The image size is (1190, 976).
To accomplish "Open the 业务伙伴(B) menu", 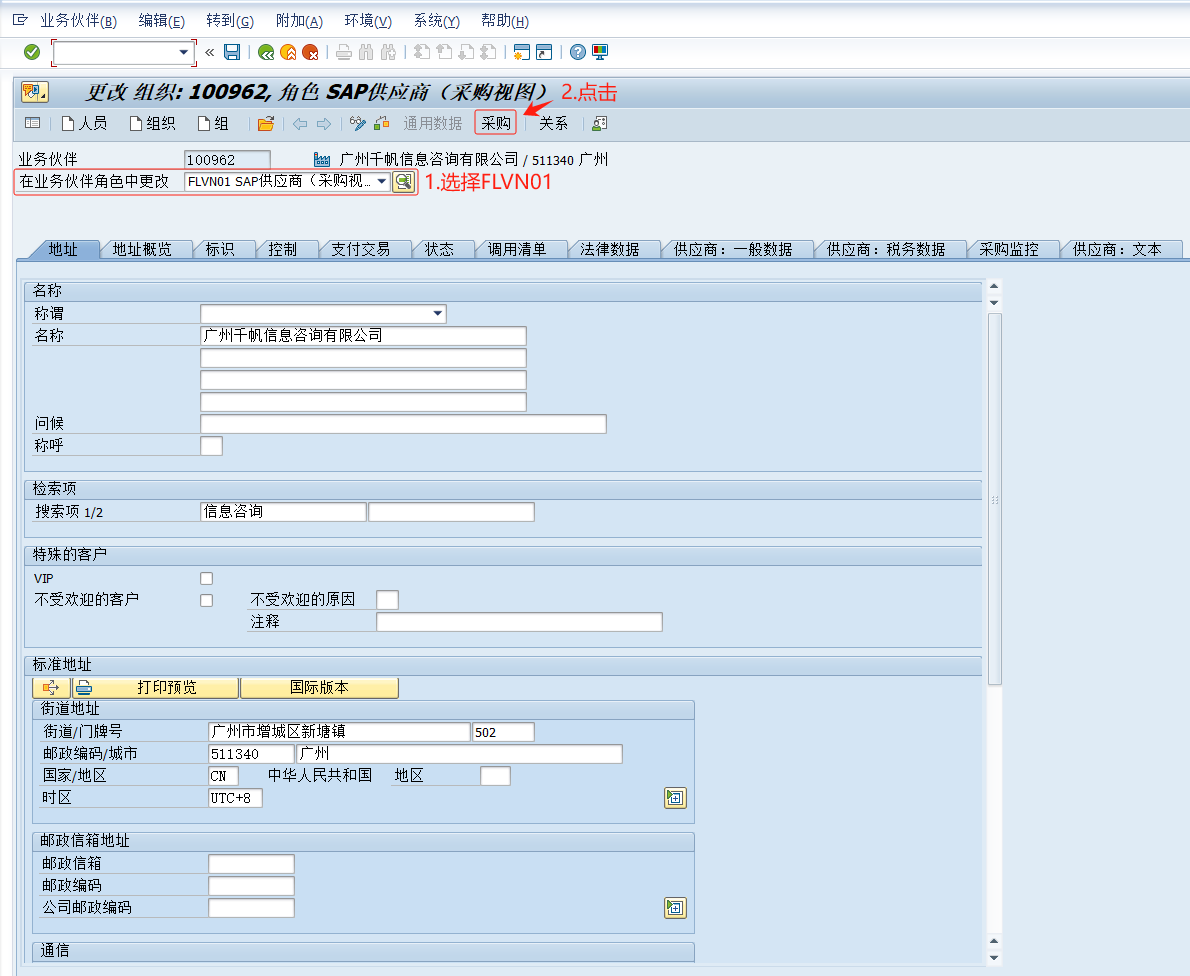I will (x=78, y=21).
